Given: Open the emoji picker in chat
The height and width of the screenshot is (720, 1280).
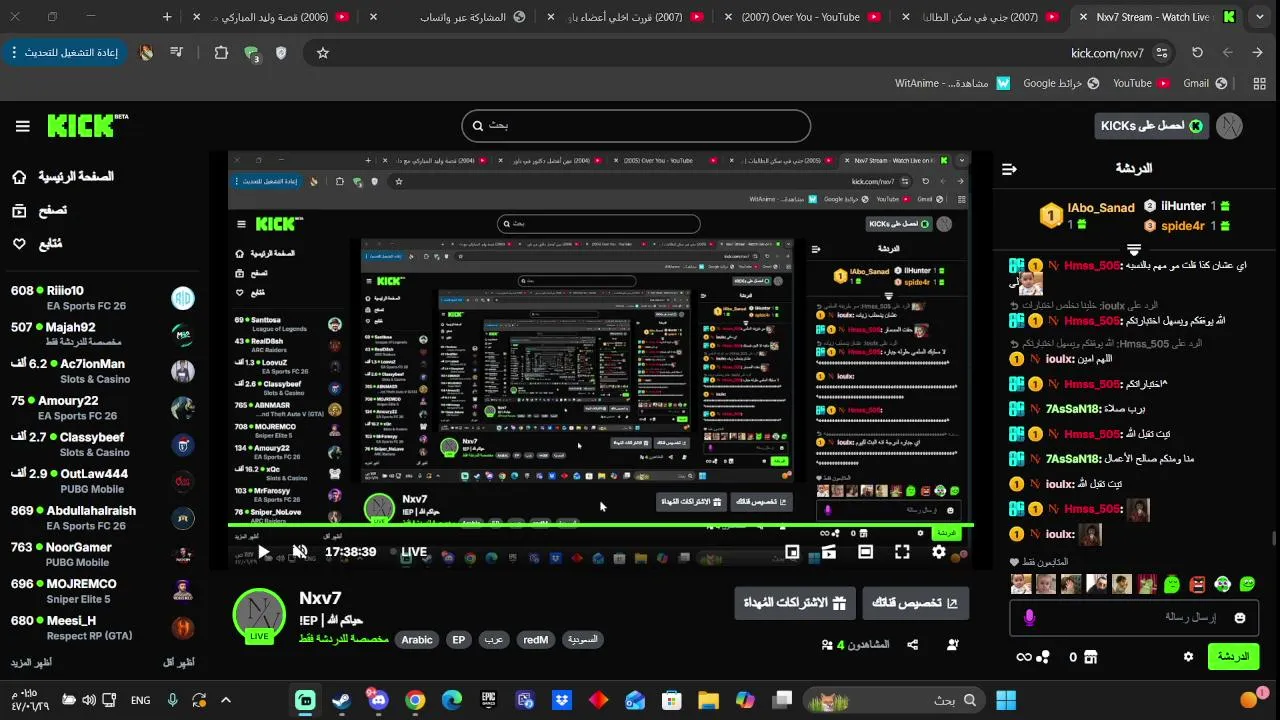Looking at the screenshot, I should pos(1240,618).
